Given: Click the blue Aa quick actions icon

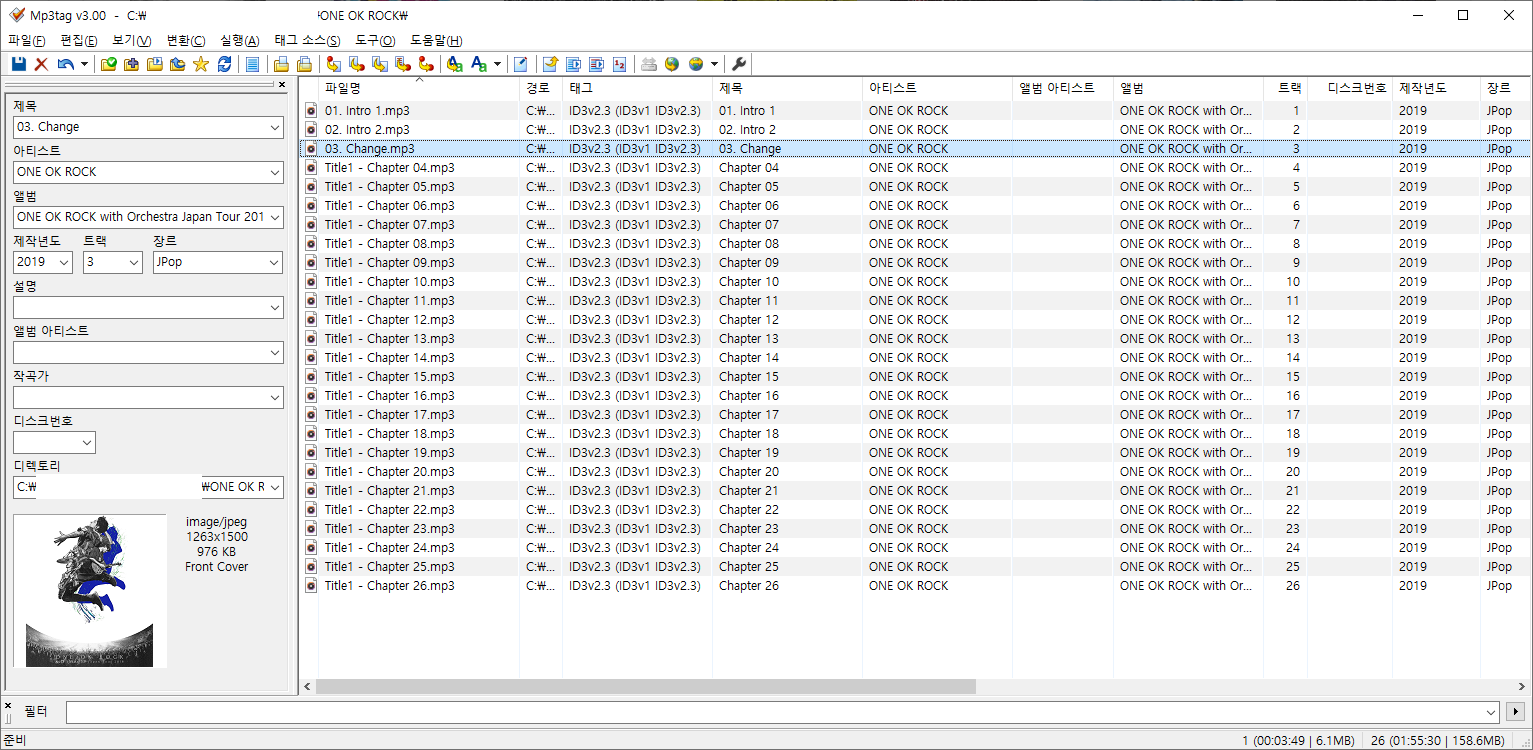Looking at the screenshot, I should click(478, 64).
